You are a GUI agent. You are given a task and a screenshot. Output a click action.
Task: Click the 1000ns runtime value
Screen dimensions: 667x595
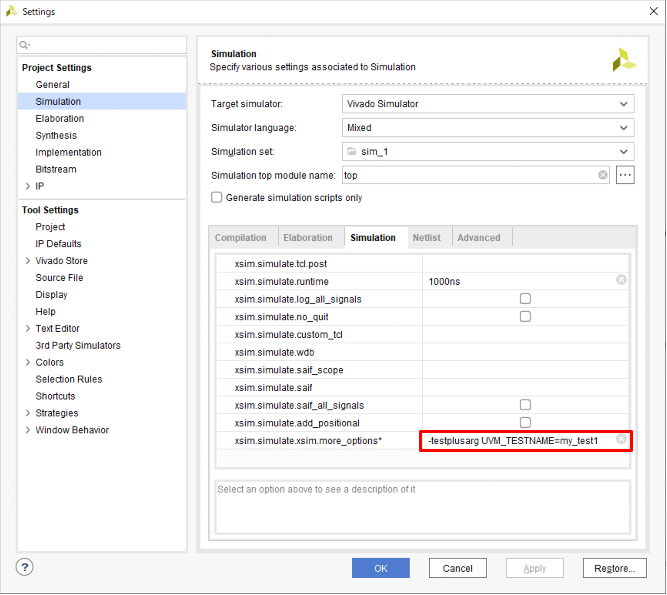[x=445, y=282]
